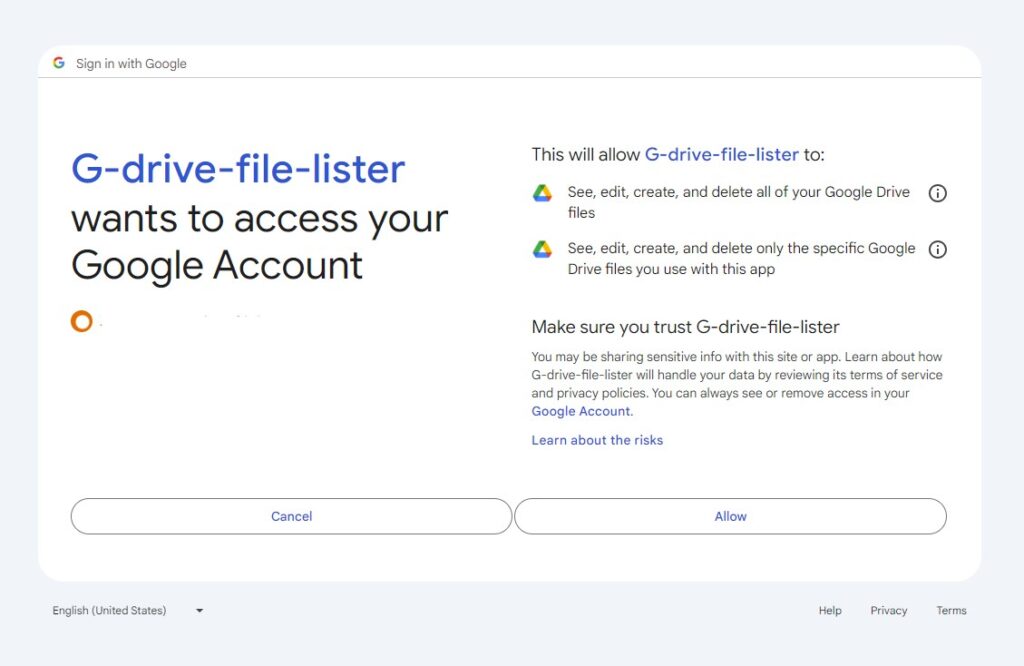The width and height of the screenshot is (1024, 666).
Task: Click the "Make sure you trust G-drive-file-lister" heading
Action: pos(686,327)
